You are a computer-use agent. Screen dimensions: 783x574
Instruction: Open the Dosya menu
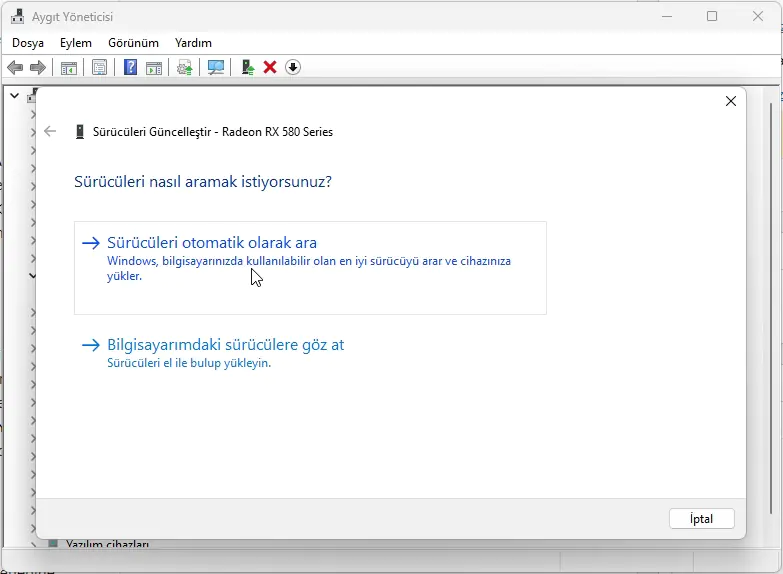click(28, 43)
